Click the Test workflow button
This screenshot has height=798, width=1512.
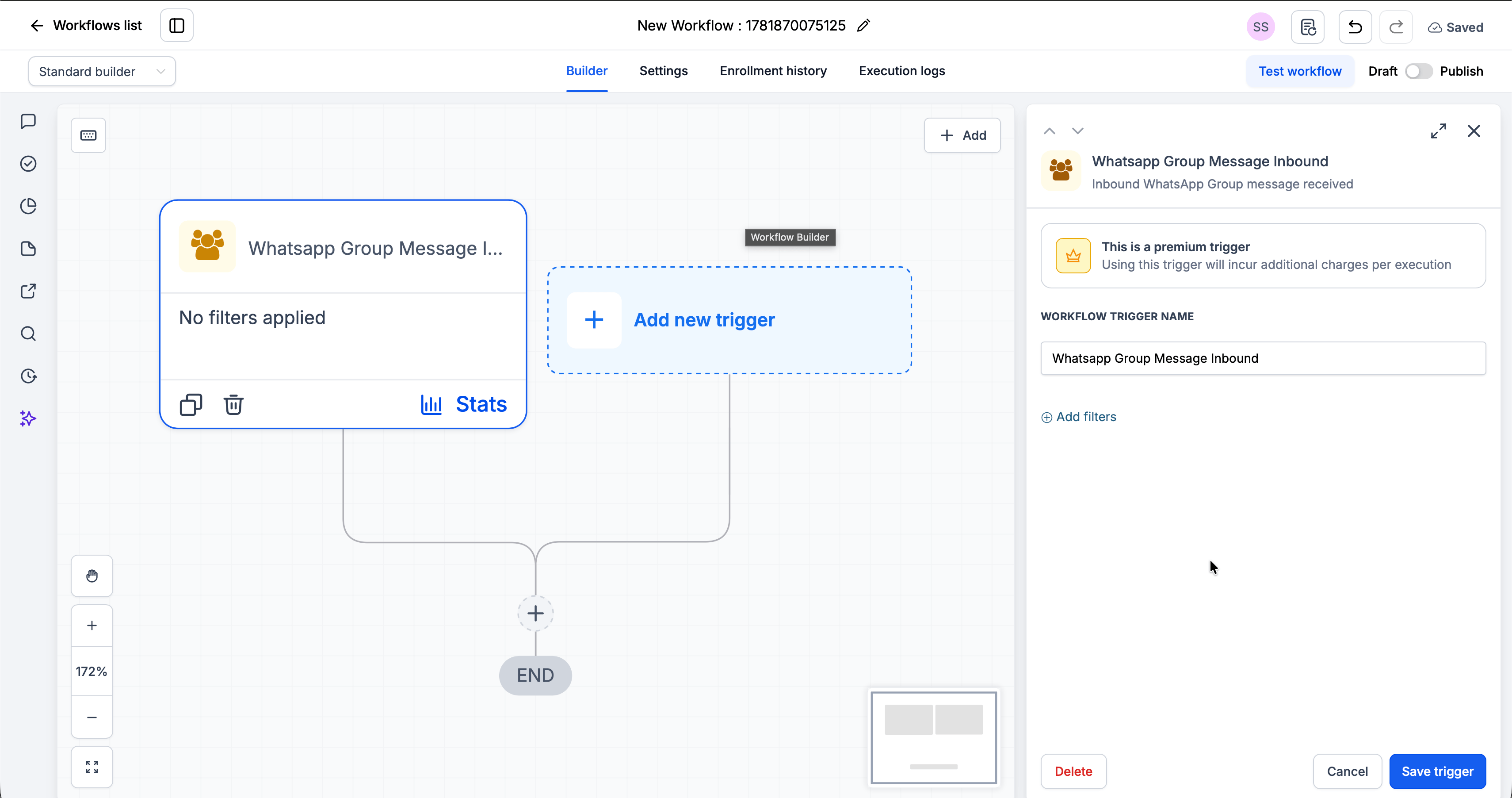tap(1300, 72)
